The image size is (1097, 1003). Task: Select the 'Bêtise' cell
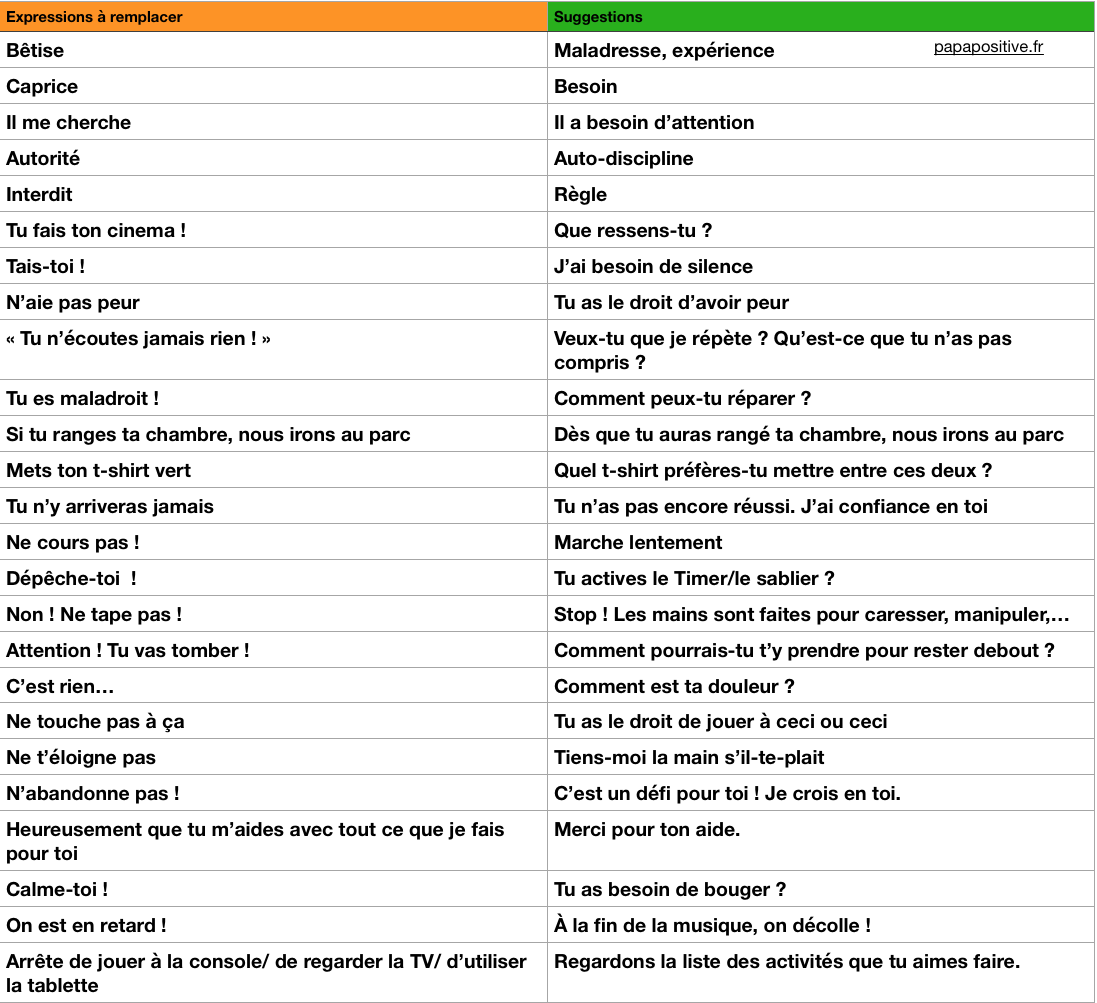pyautogui.click(x=35, y=50)
